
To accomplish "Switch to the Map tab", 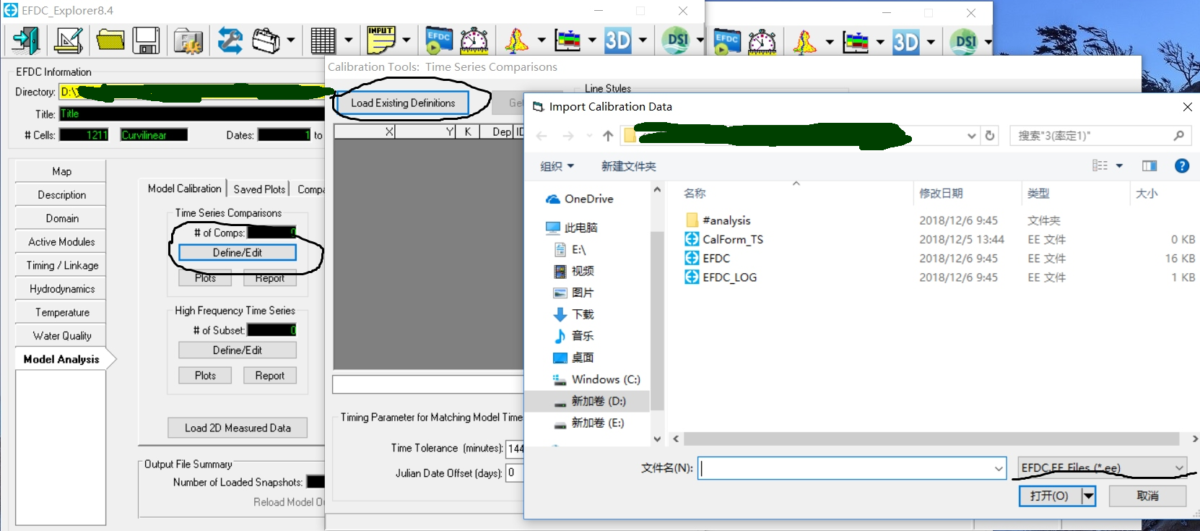I will 62,171.
